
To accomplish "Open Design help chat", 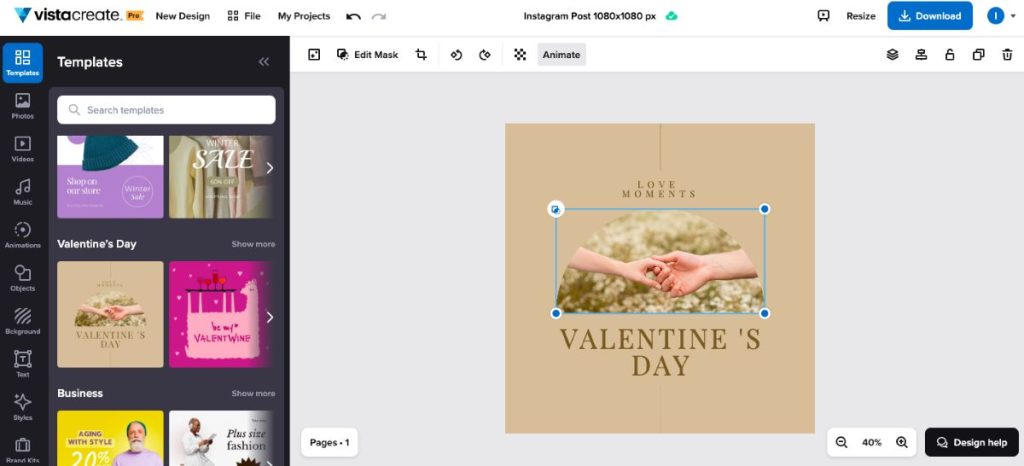I will coord(972,443).
